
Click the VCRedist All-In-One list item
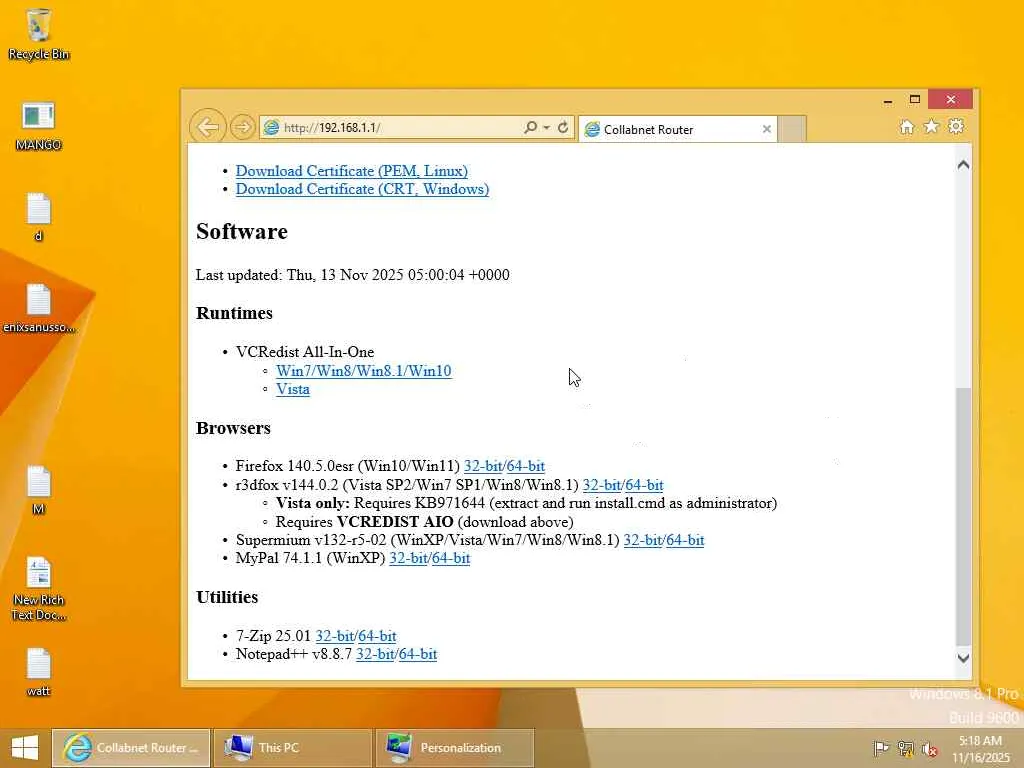pos(305,352)
